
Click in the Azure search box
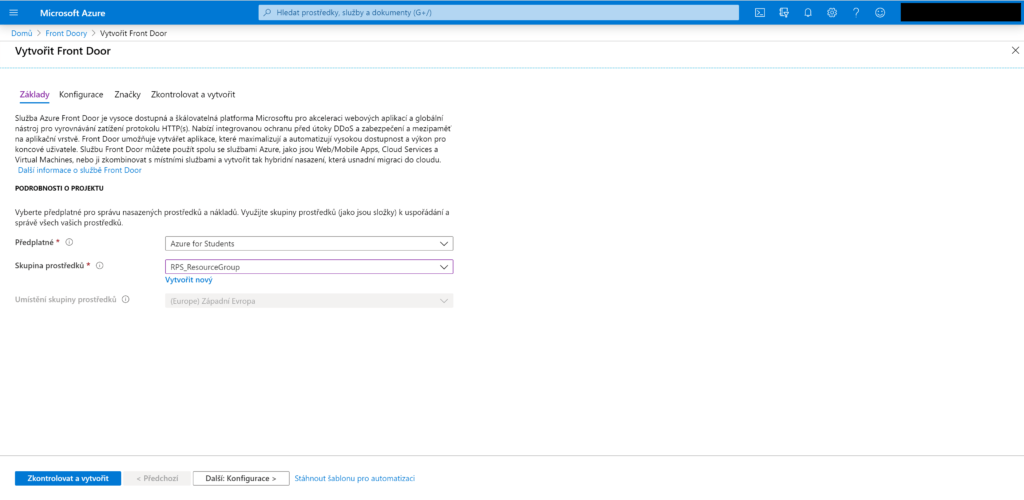(497, 13)
